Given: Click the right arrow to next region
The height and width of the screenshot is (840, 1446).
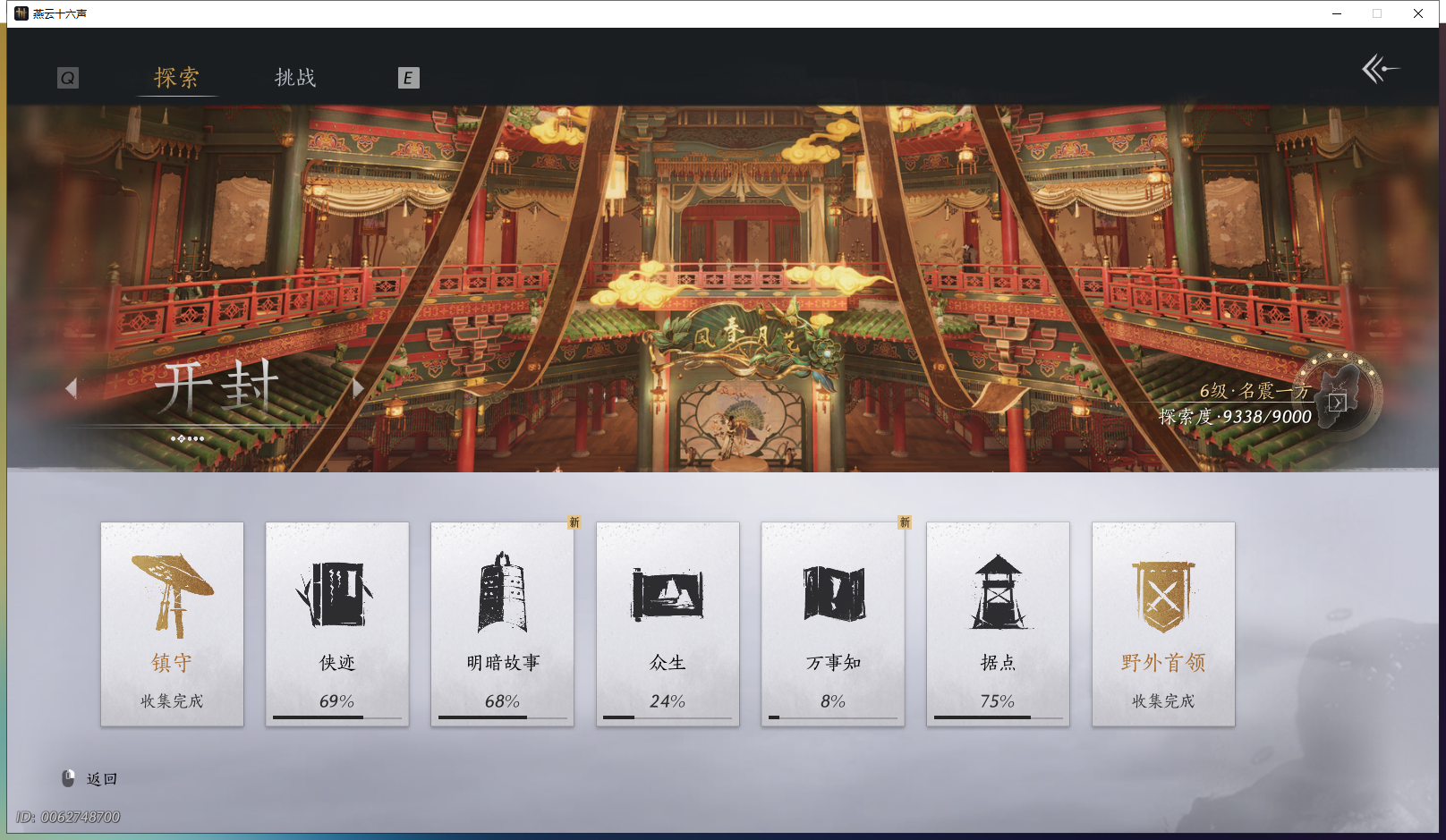Looking at the screenshot, I should [359, 388].
